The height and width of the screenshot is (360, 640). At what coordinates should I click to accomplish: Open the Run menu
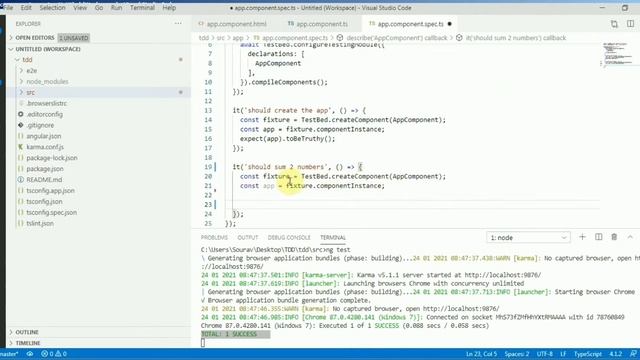tap(116, 8)
